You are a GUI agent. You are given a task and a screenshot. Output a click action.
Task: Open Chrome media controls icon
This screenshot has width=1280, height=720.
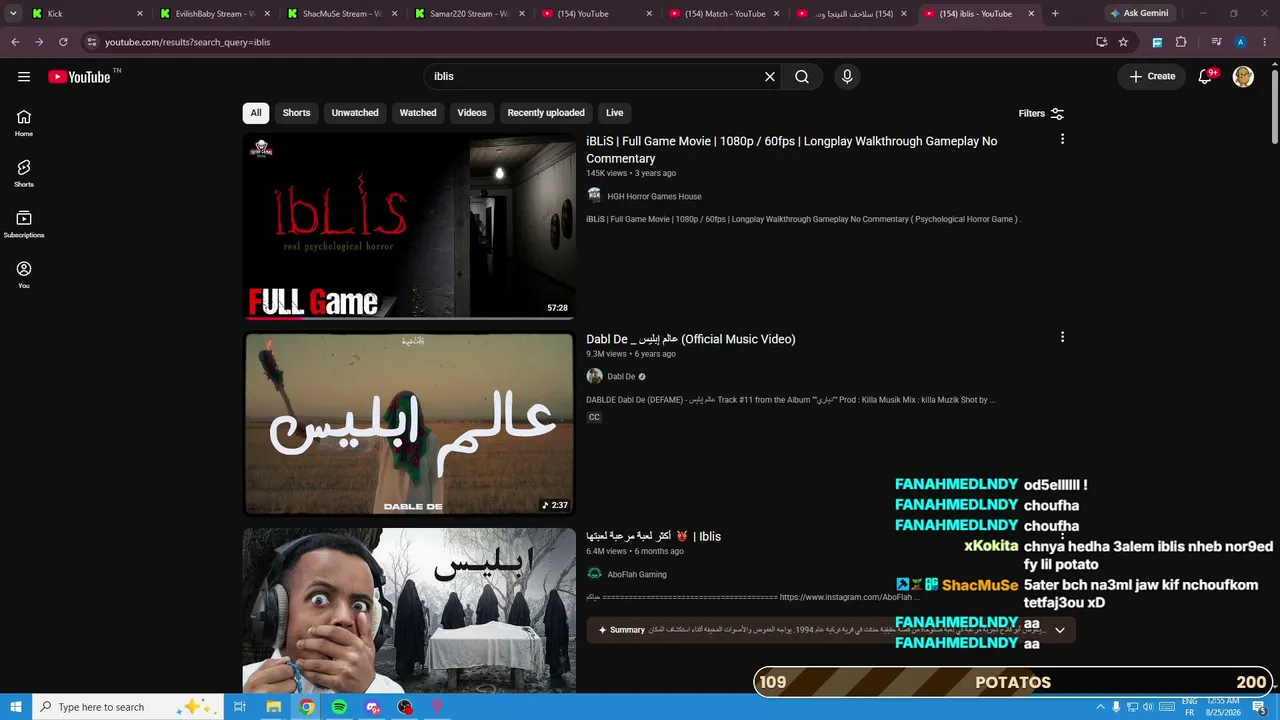[x=1216, y=42]
